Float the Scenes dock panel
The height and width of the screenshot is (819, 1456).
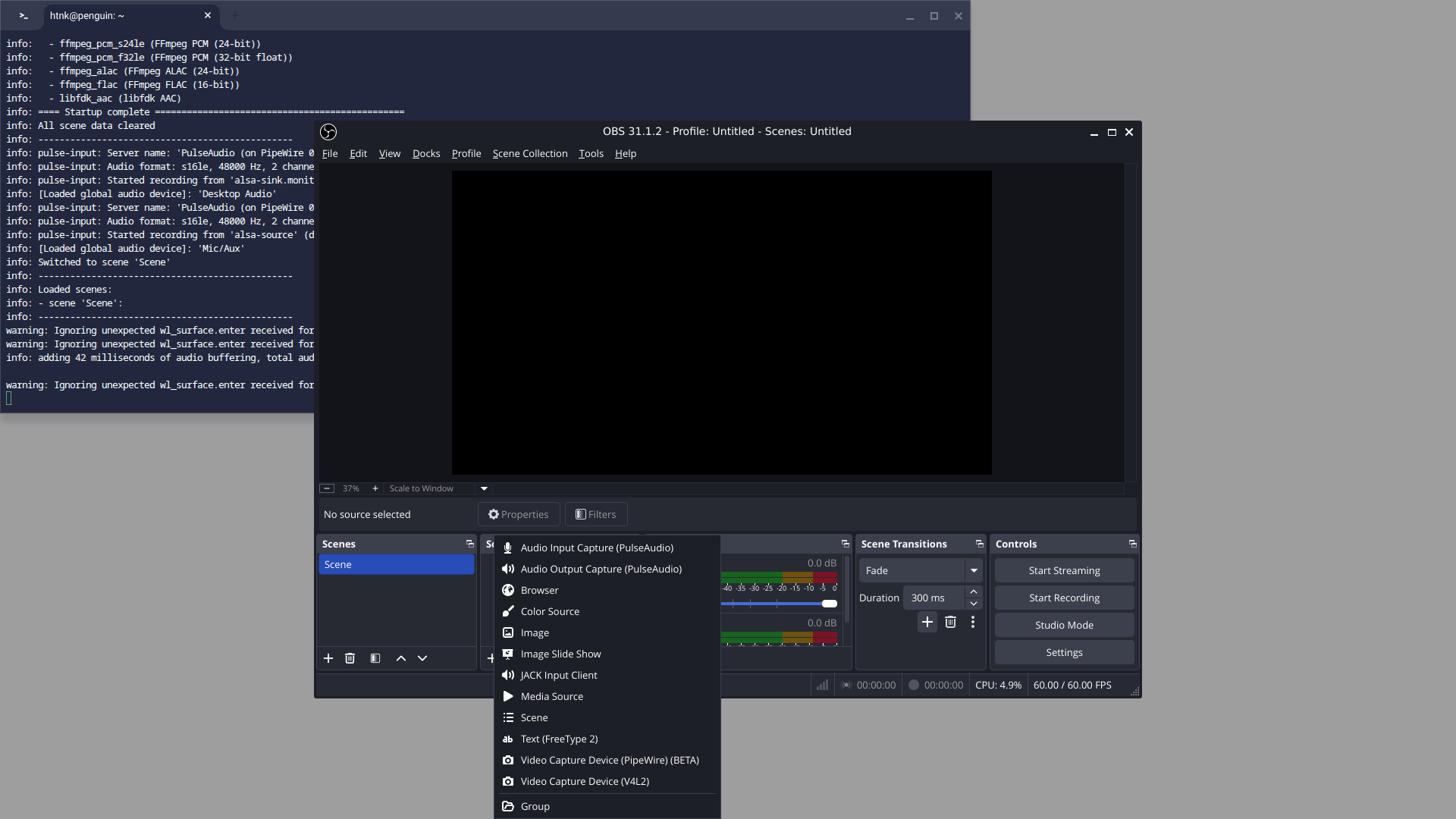point(469,544)
